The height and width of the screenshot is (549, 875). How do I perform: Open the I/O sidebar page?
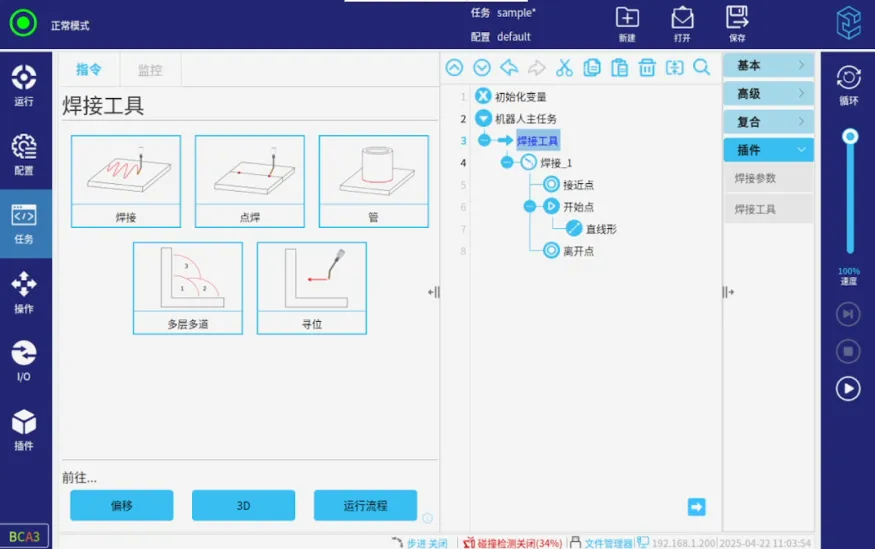tap(24, 361)
